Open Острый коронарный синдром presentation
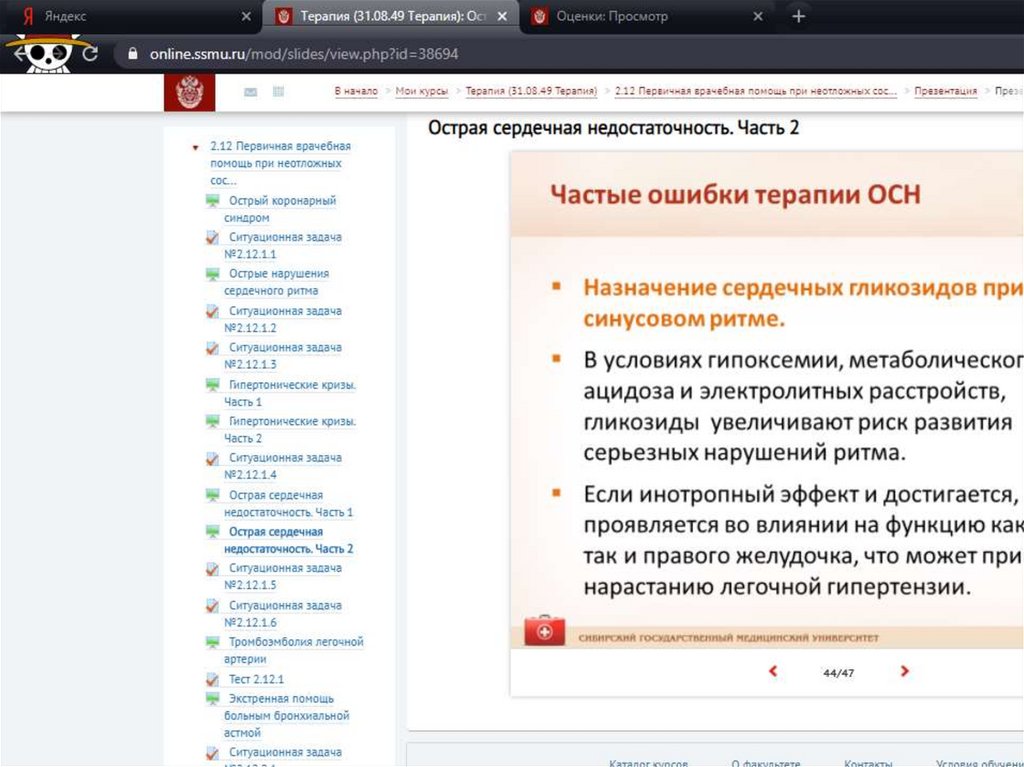Screen dimensions: 1024x767 click(x=280, y=209)
